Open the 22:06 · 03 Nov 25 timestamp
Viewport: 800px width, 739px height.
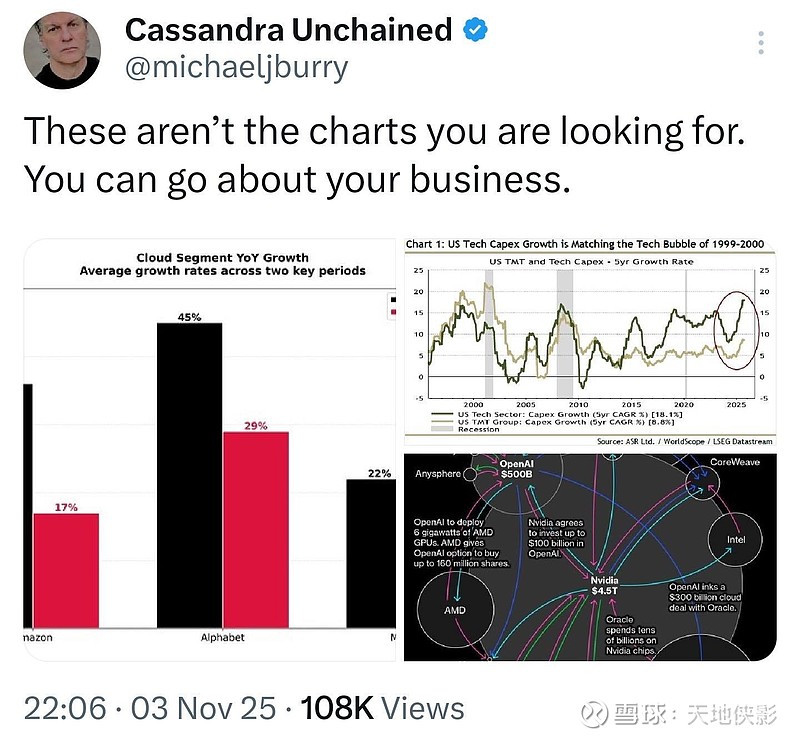149,708
